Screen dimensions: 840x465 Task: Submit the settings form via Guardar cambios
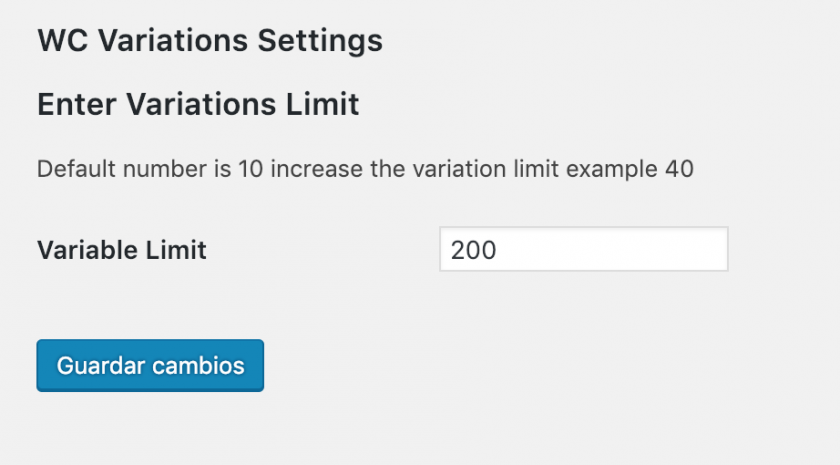(x=150, y=365)
